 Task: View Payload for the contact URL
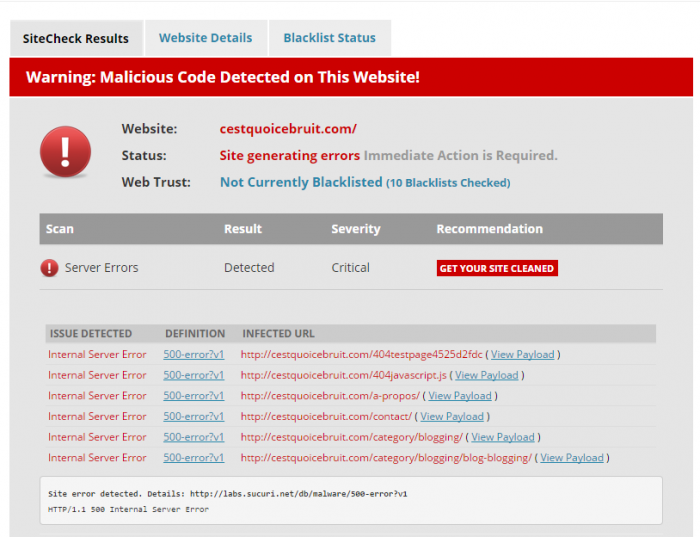click(x=452, y=416)
